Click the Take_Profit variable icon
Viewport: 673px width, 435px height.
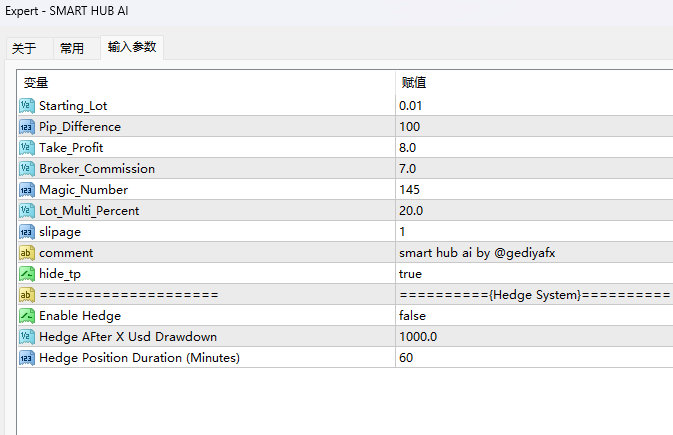tap(27, 148)
